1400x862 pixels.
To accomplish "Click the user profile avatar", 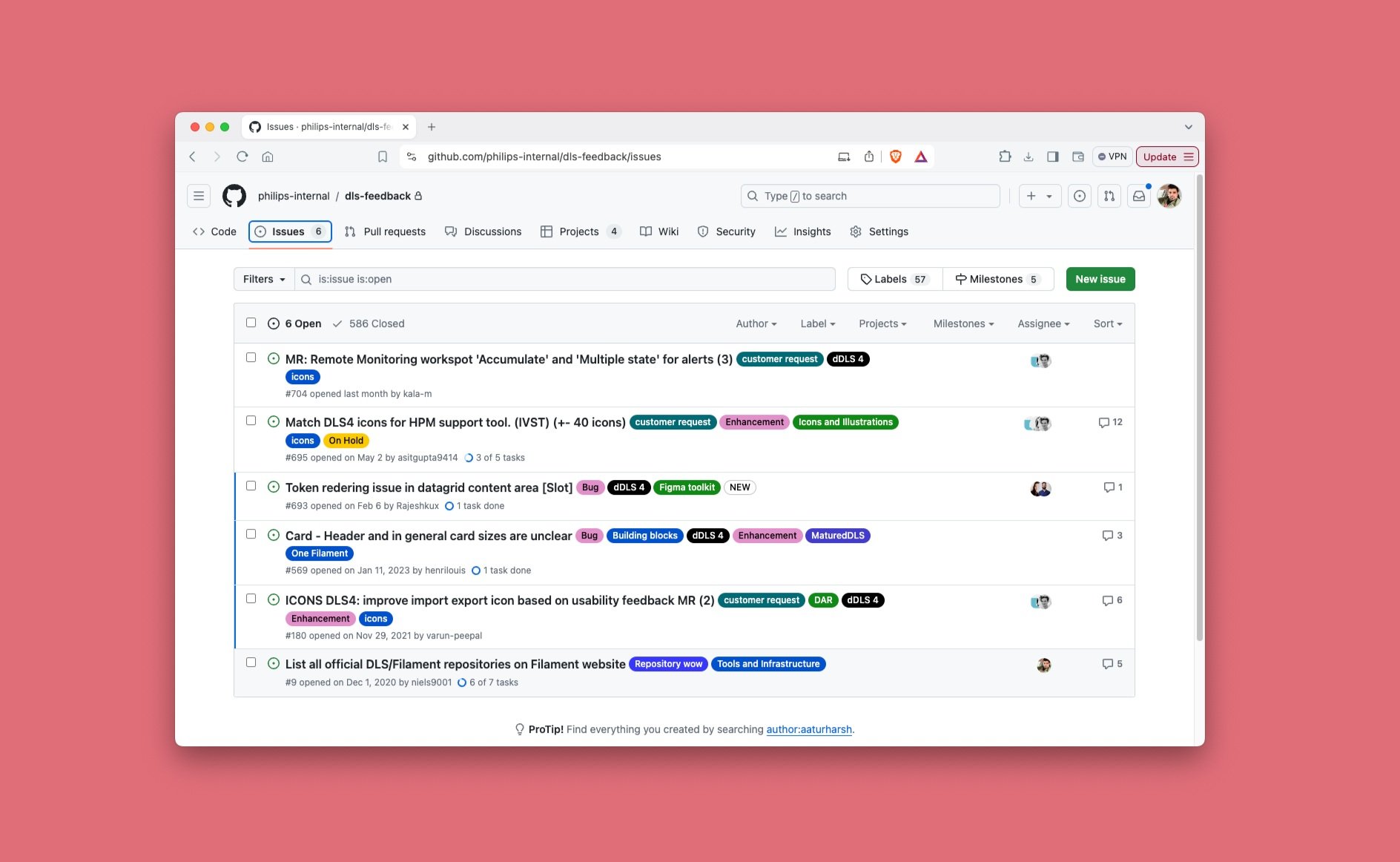I will pyautogui.click(x=1169, y=196).
